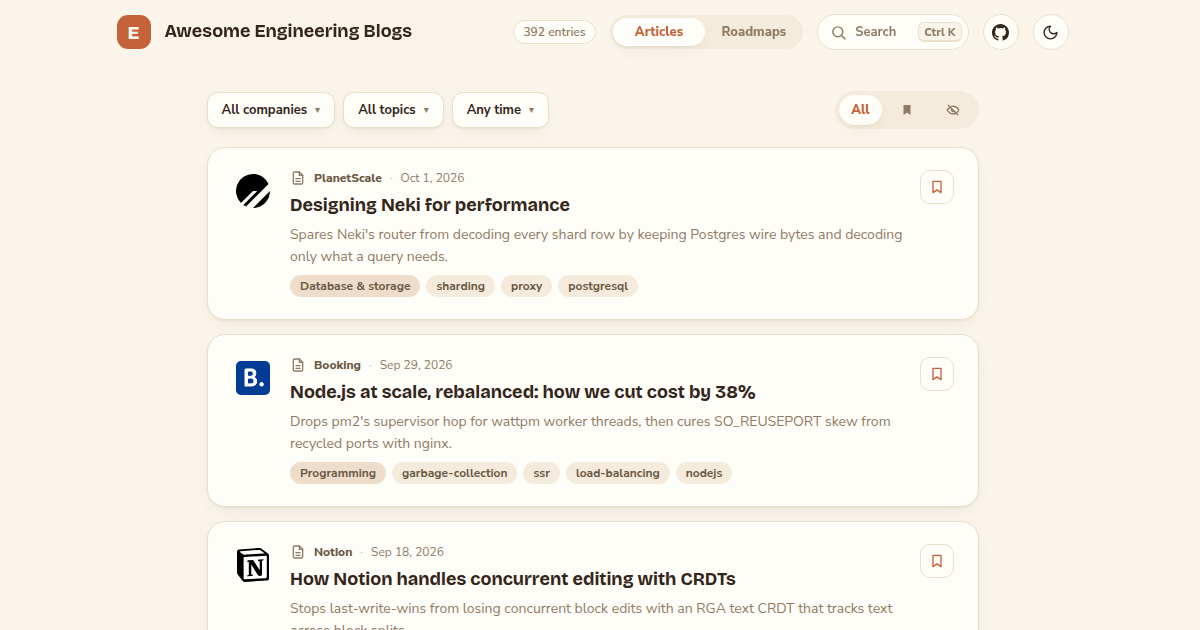The width and height of the screenshot is (1200, 630).
Task: Open the All companies dropdown
Action: (x=271, y=110)
